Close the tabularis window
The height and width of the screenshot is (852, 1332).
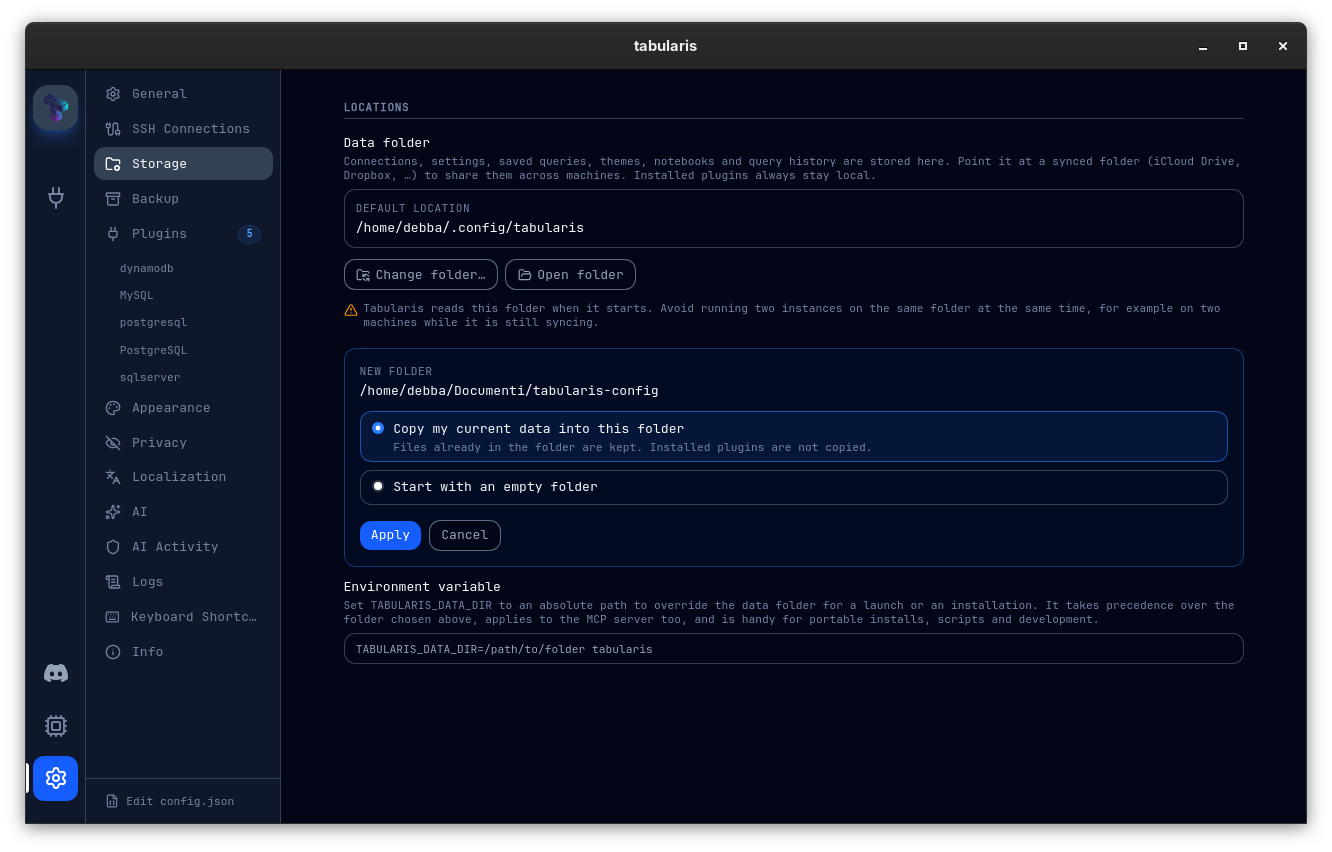pyautogui.click(x=1283, y=46)
